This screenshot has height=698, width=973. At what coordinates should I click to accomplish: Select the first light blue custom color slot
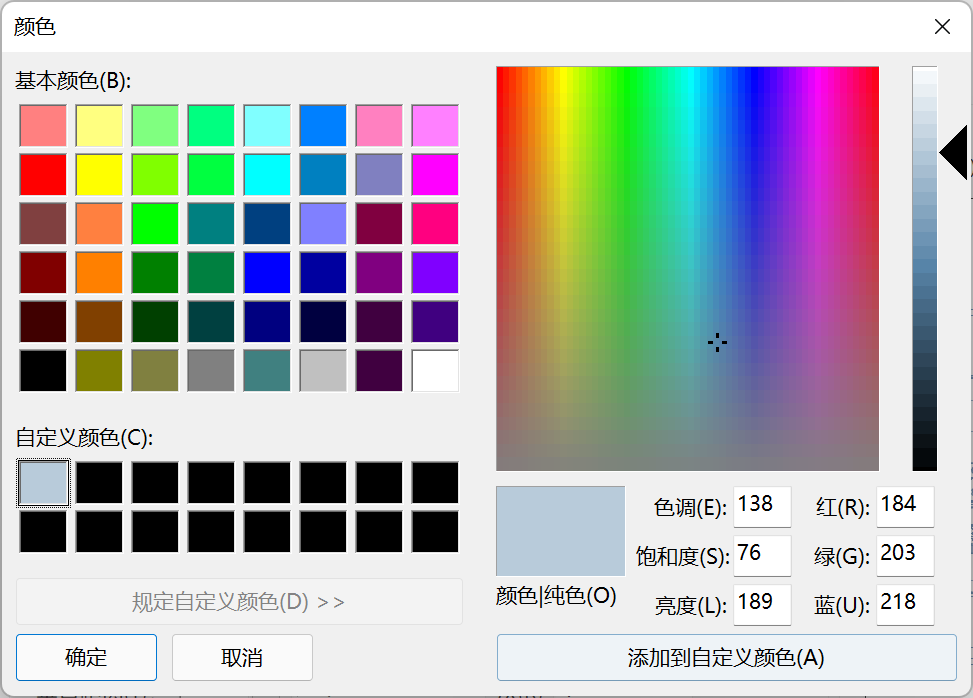[x=43, y=483]
